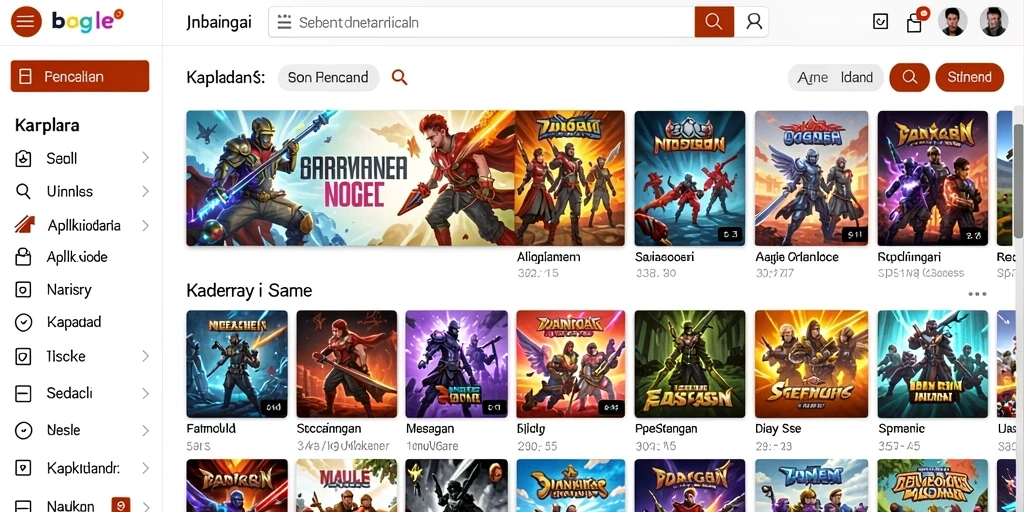This screenshot has height=512, width=1024.
Task: Select the Ame option in the filter pill
Action: [x=813, y=78]
